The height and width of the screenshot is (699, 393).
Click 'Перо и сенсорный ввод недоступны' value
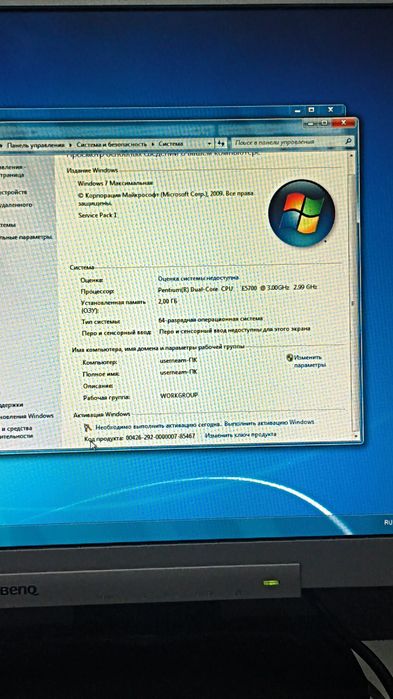(235, 330)
